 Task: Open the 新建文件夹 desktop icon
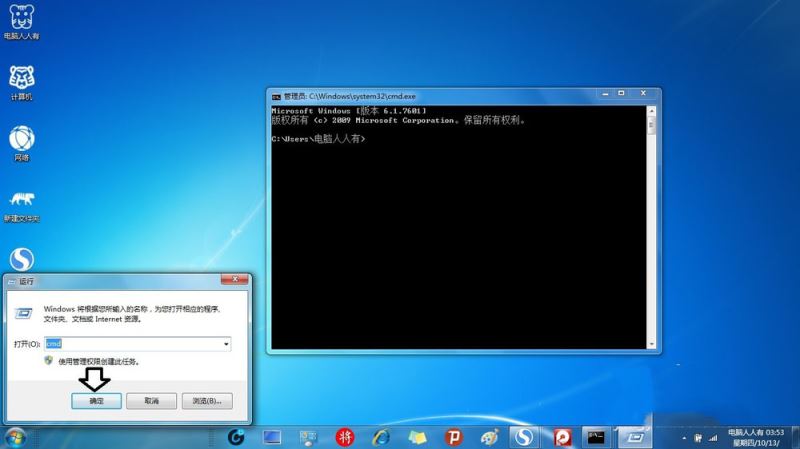pyautogui.click(x=21, y=200)
